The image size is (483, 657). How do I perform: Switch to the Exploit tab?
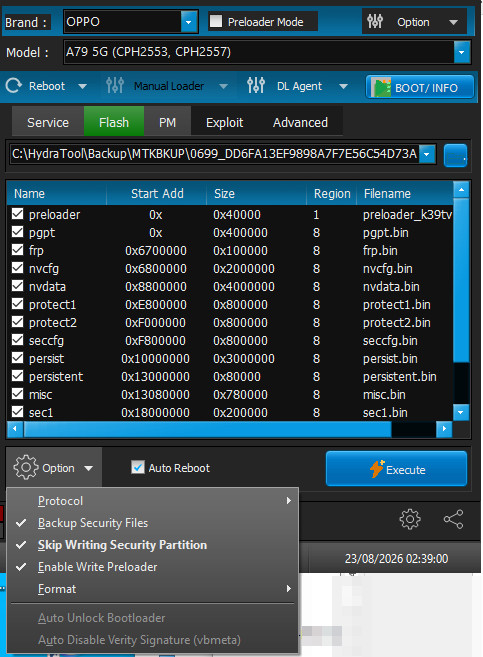[x=225, y=122]
